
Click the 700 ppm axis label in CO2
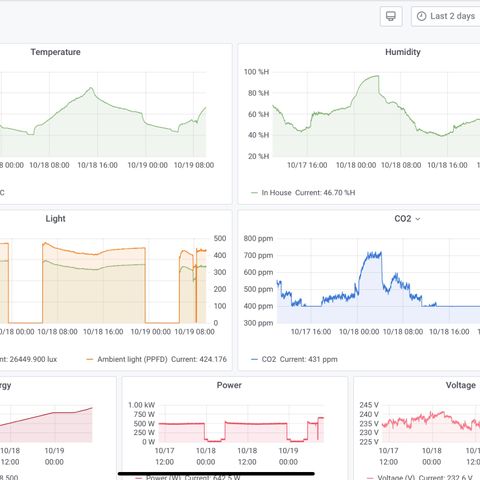[x=258, y=255]
